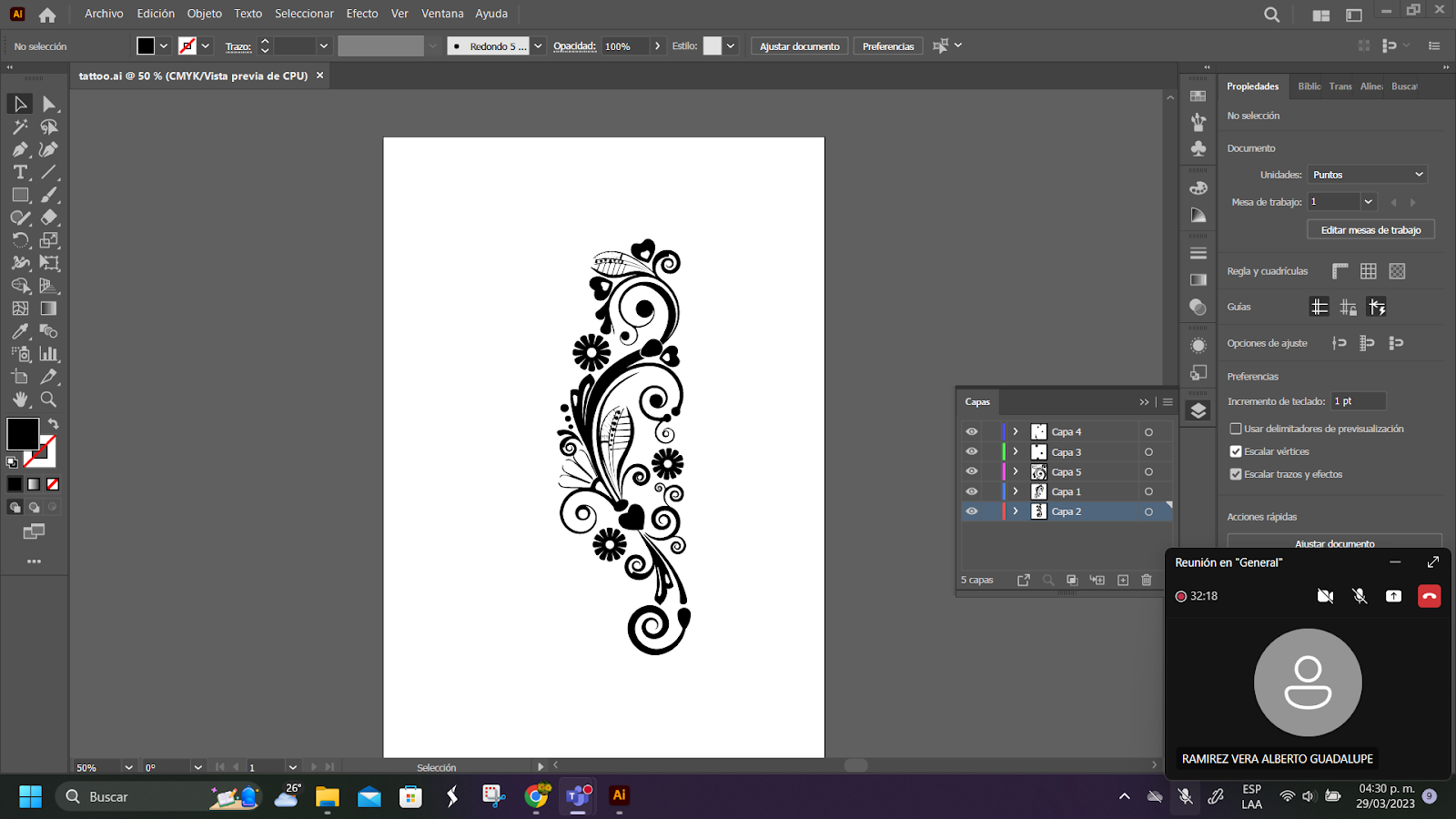
Task: Select the Rectangle tool
Action: click(x=20, y=195)
